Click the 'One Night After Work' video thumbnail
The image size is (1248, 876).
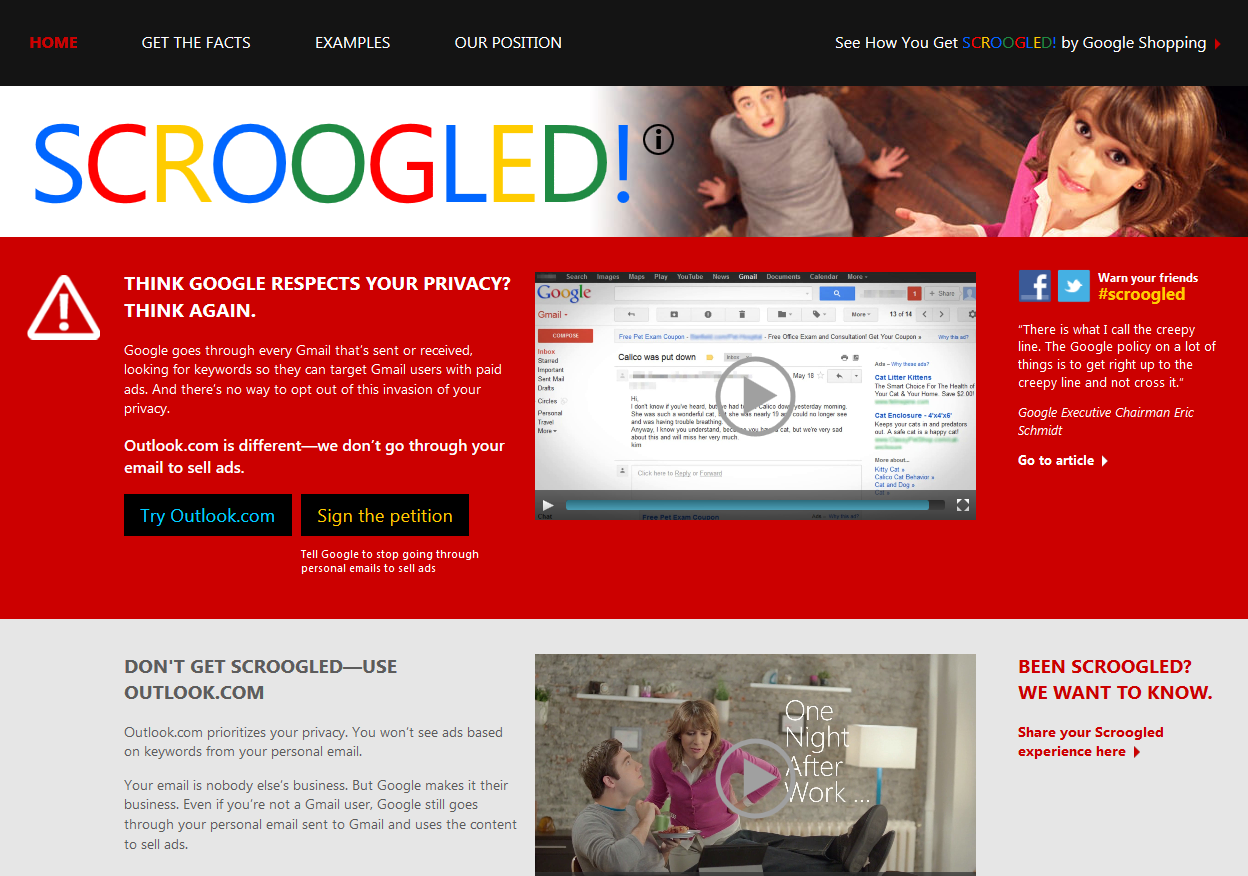click(755, 777)
